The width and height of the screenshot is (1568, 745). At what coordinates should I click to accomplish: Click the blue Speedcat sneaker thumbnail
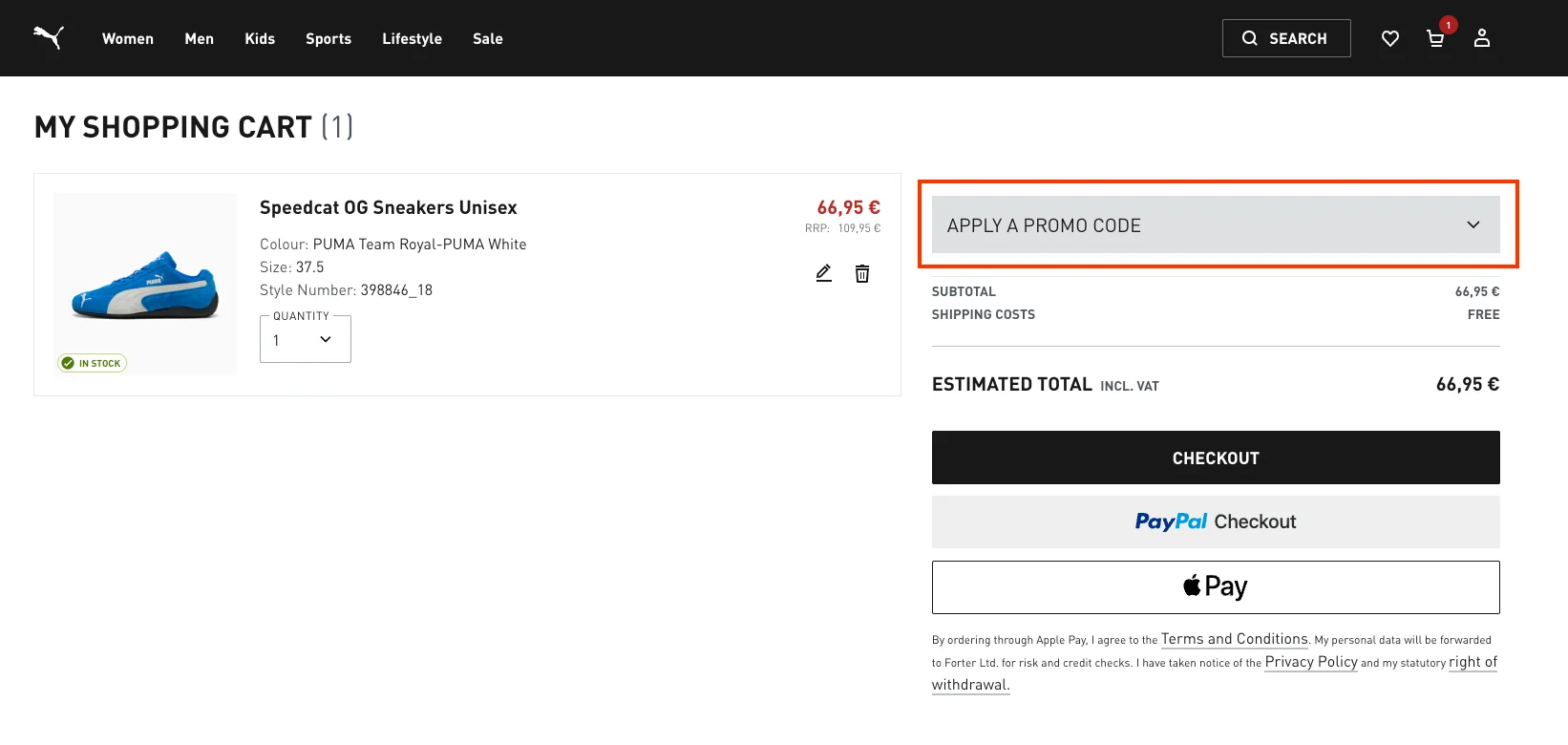145,285
